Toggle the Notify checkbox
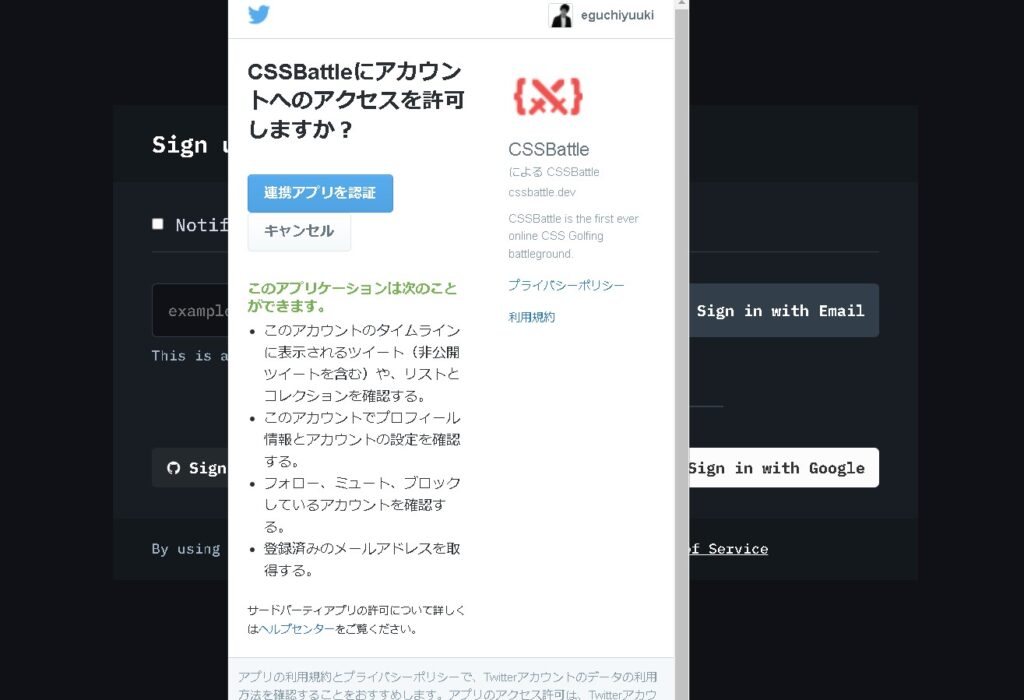The height and width of the screenshot is (700, 1024). 157,224
